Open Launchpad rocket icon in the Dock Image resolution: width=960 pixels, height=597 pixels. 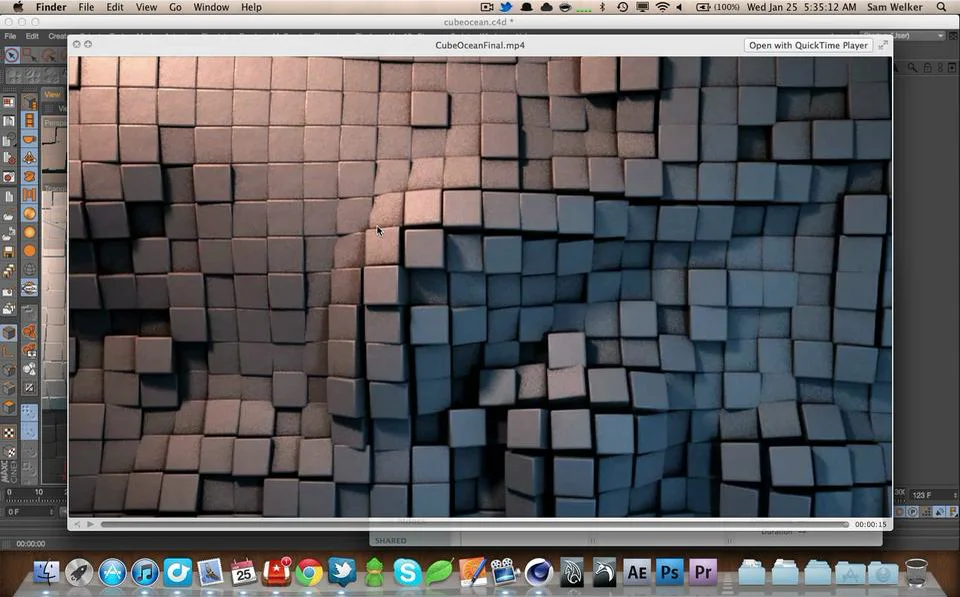click(x=79, y=573)
